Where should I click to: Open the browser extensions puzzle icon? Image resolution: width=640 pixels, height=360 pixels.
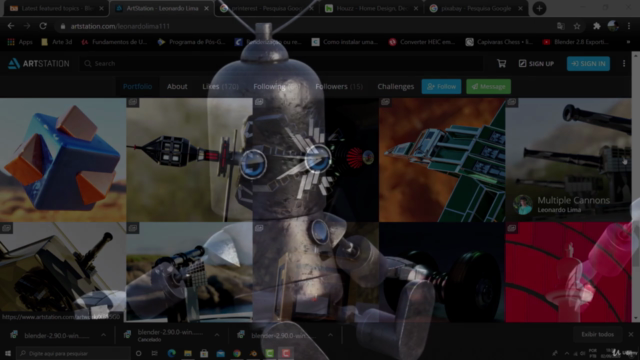point(597,26)
